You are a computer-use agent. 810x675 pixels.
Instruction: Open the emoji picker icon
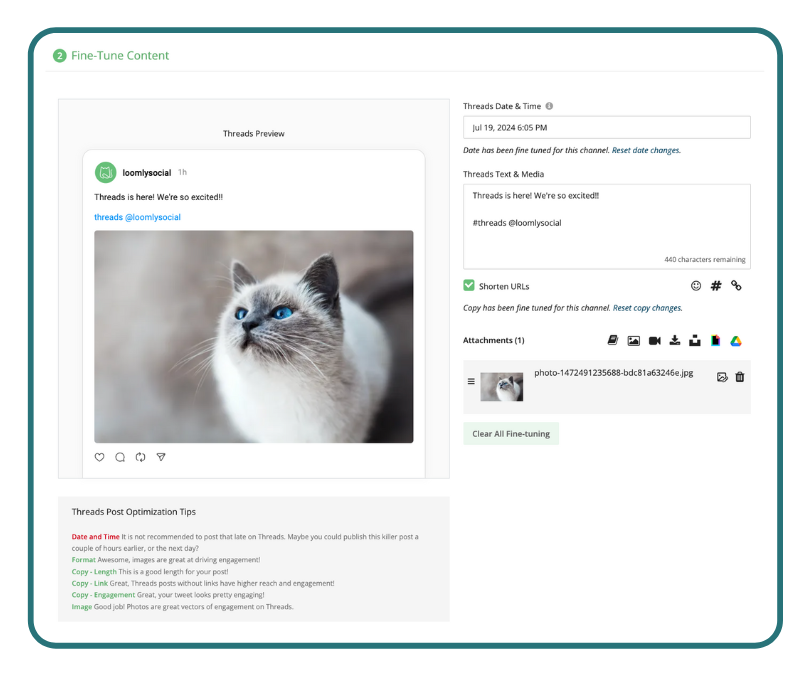(x=696, y=286)
